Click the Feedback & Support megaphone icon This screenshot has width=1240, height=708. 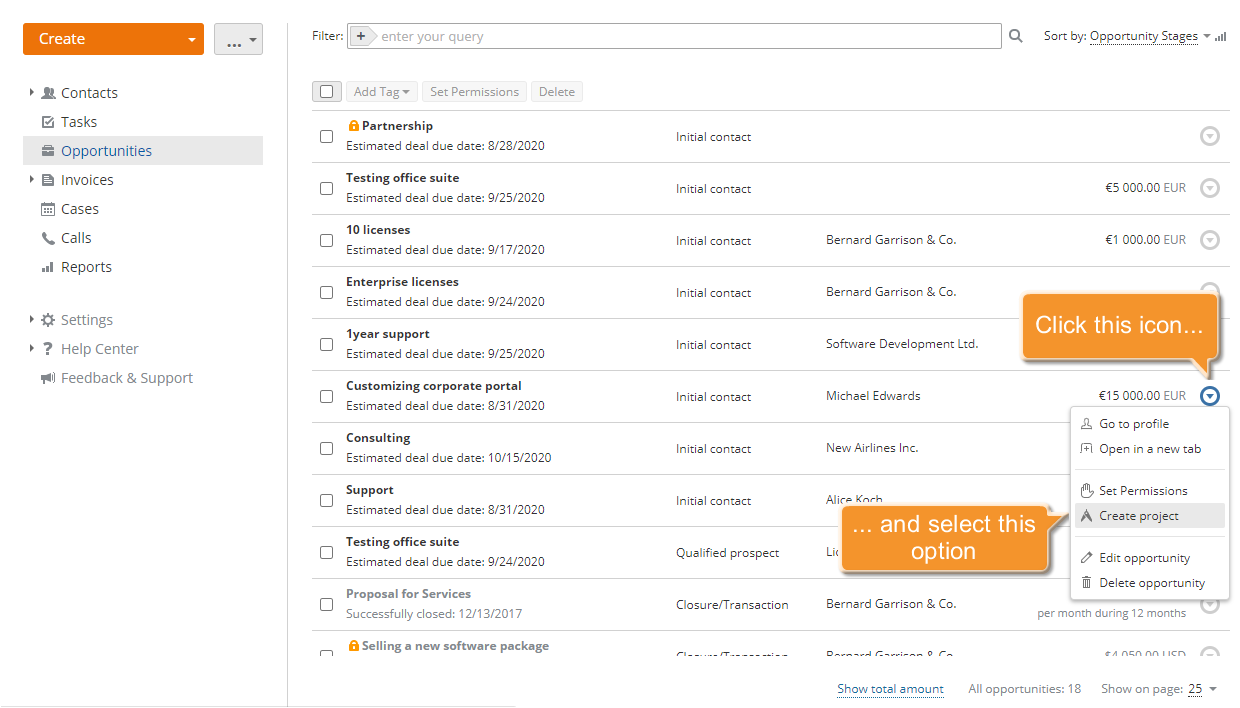coord(48,378)
